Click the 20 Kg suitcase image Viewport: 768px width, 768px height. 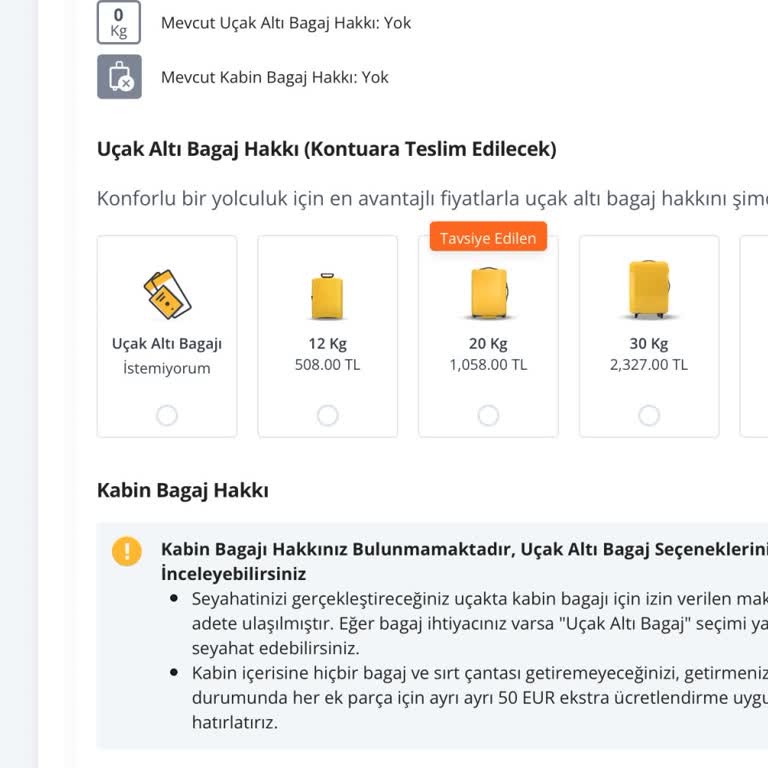488,293
